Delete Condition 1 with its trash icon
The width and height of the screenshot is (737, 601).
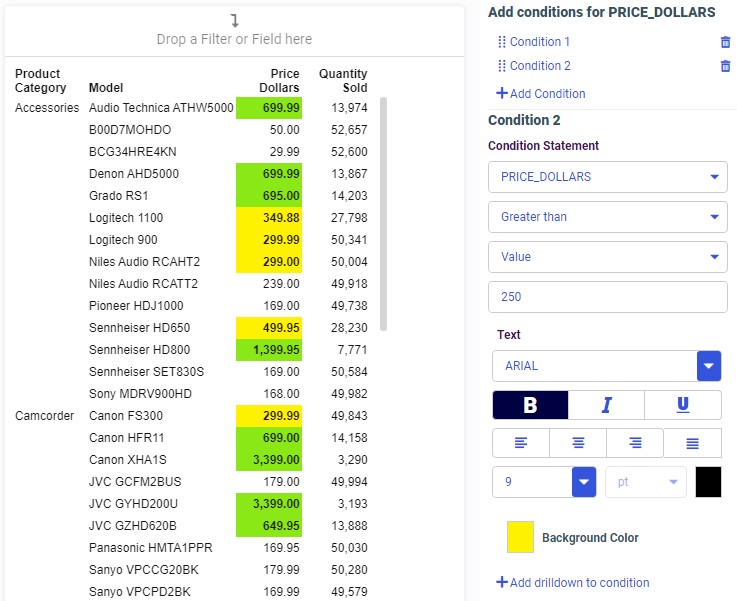[x=725, y=42]
